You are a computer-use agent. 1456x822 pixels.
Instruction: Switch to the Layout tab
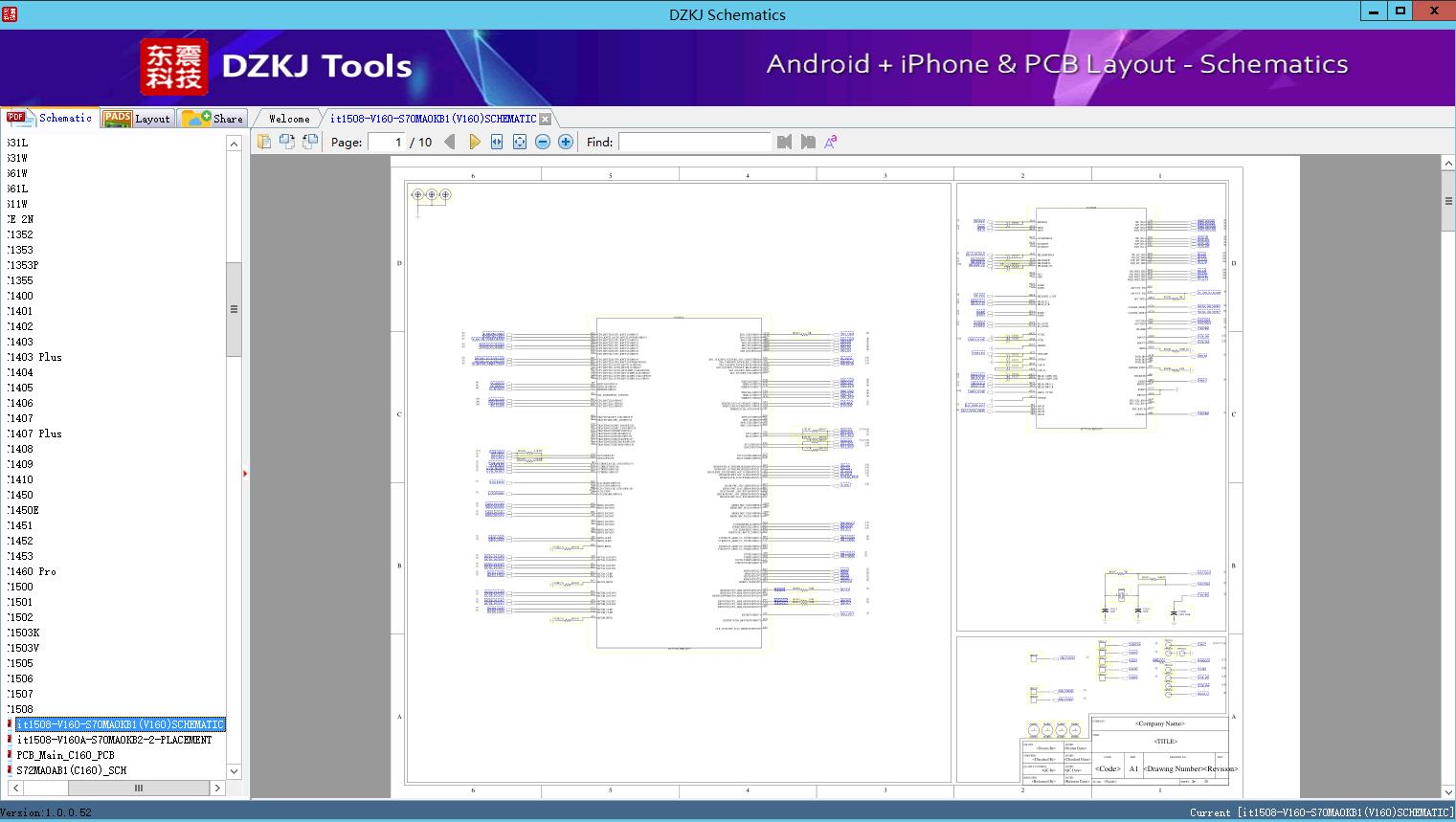coord(137,119)
